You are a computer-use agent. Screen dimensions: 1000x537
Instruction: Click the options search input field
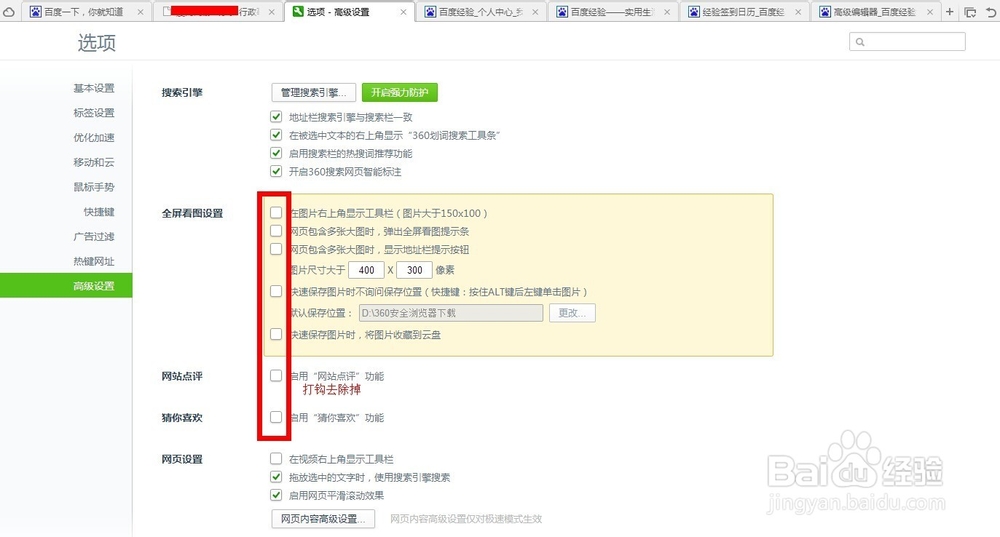(908, 42)
